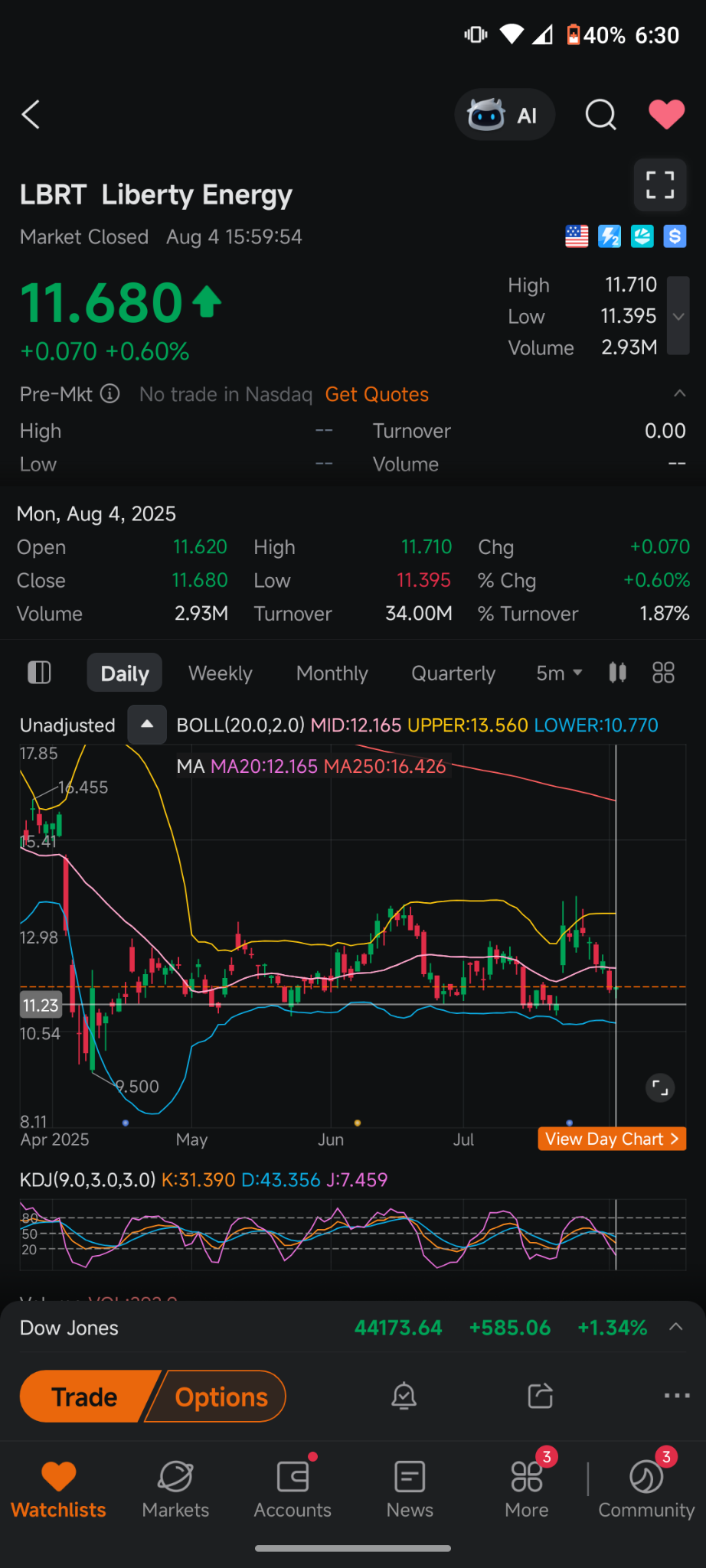Viewport: 706px width, 1568px height.
Task: Switch to the Weekly chart tab
Action: click(221, 673)
